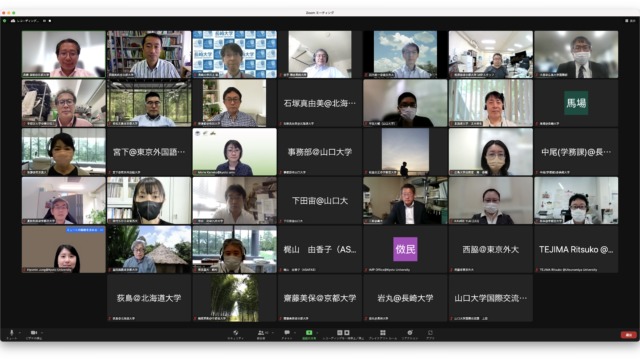Select the video tile with bookshelf background
This screenshot has width=640, height=360.
coord(149,54)
